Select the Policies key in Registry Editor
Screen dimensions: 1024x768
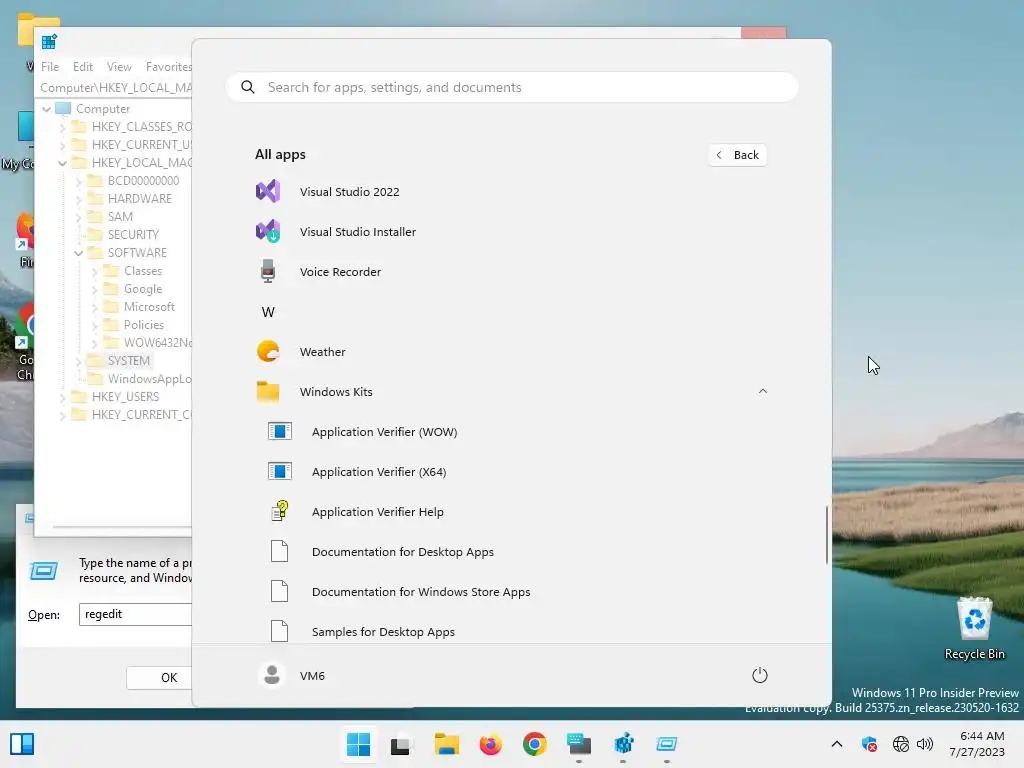[x=144, y=325]
